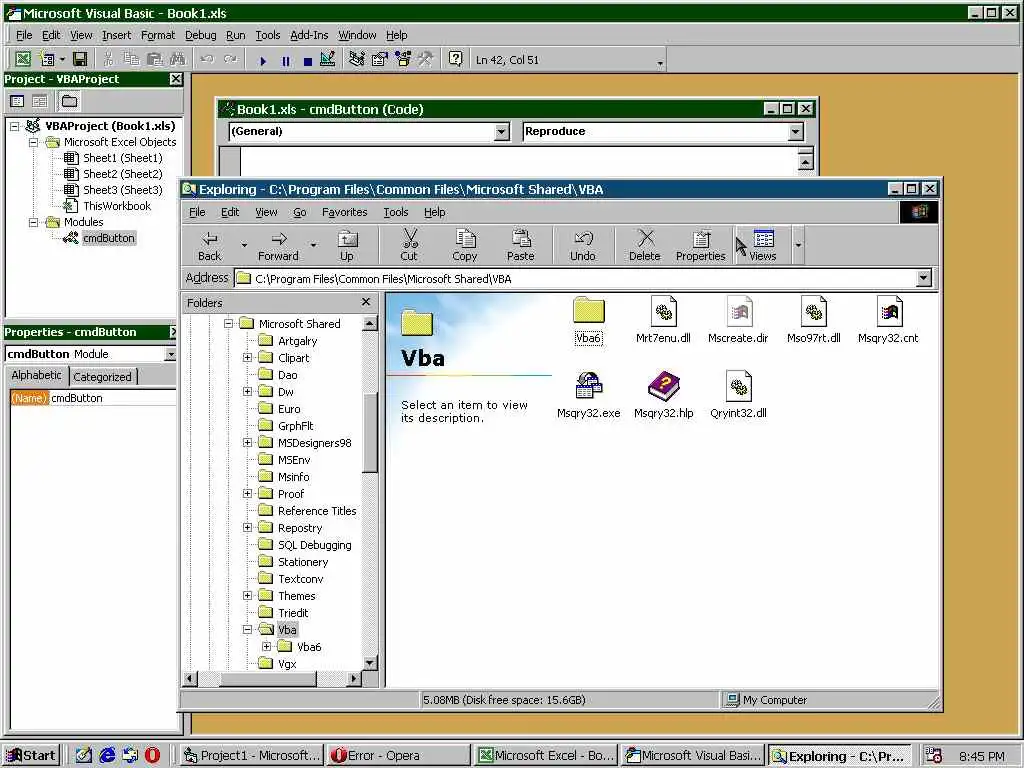
Task: Collapse the Microsoft Excel Objects folder
Action: coord(33,142)
